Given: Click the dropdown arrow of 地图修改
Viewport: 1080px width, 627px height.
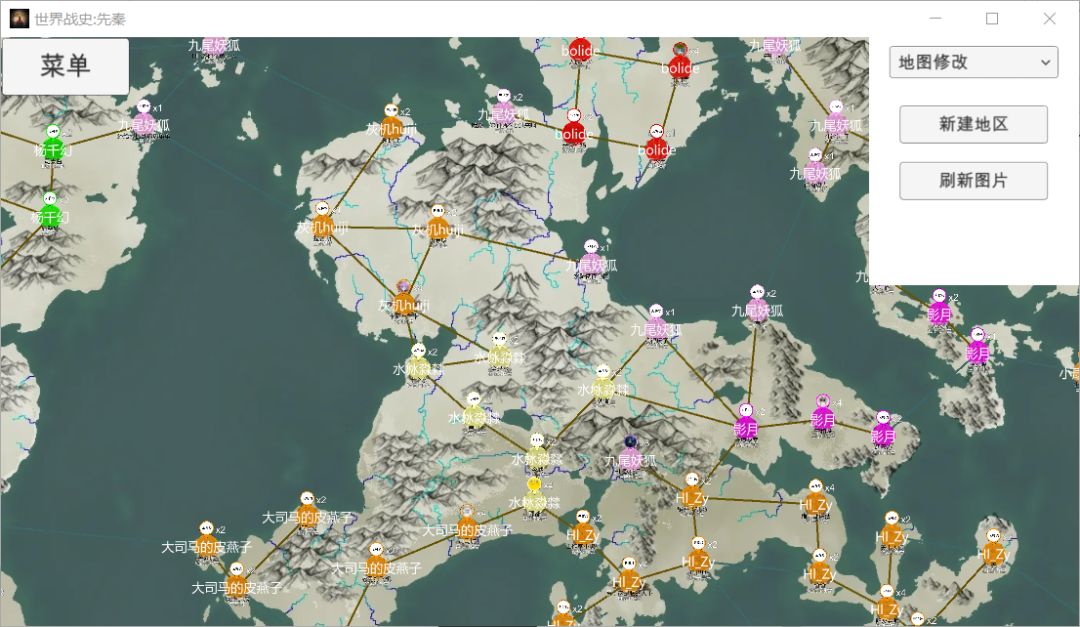Looking at the screenshot, I should coord(1046,63).
